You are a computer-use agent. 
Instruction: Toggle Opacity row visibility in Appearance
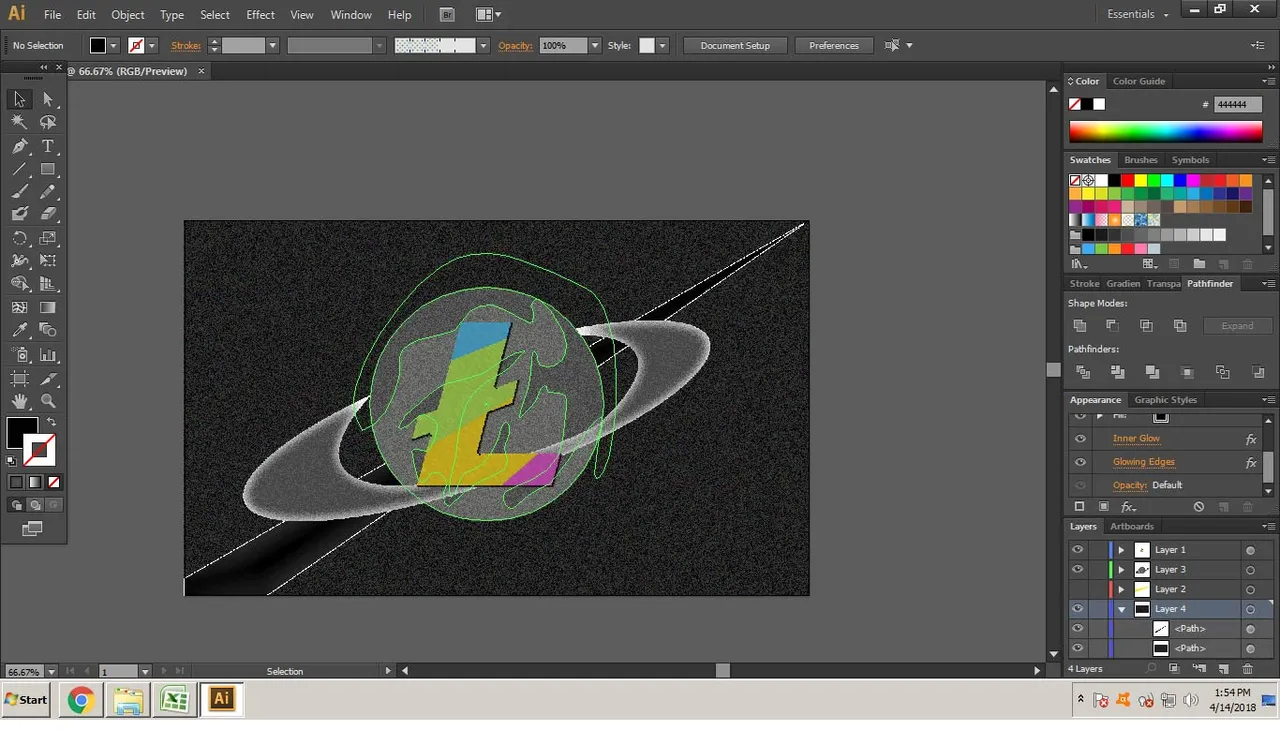click(x=1080, y=485)
